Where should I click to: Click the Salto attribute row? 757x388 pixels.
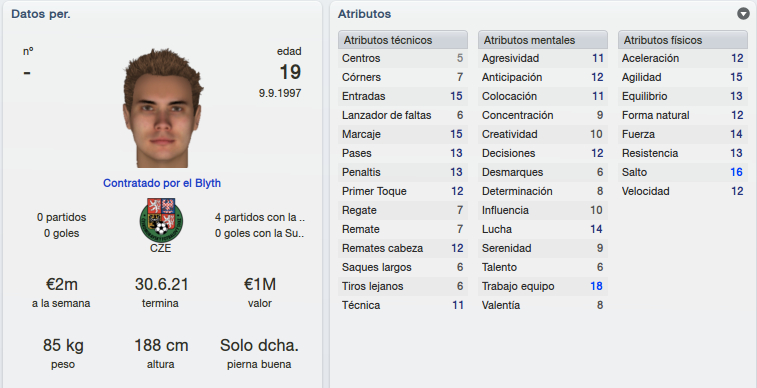pyautogui.click(x=683, y=172)
